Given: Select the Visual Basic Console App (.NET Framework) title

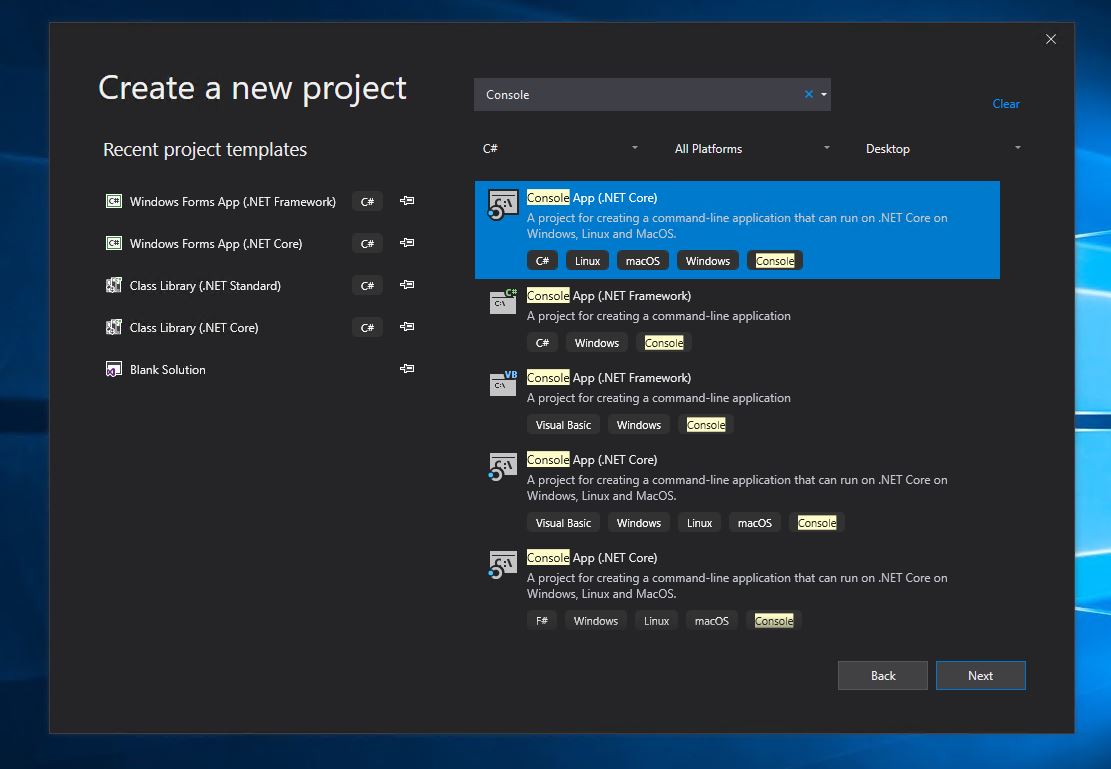Looking at the screenshot, I should [609, 378].
